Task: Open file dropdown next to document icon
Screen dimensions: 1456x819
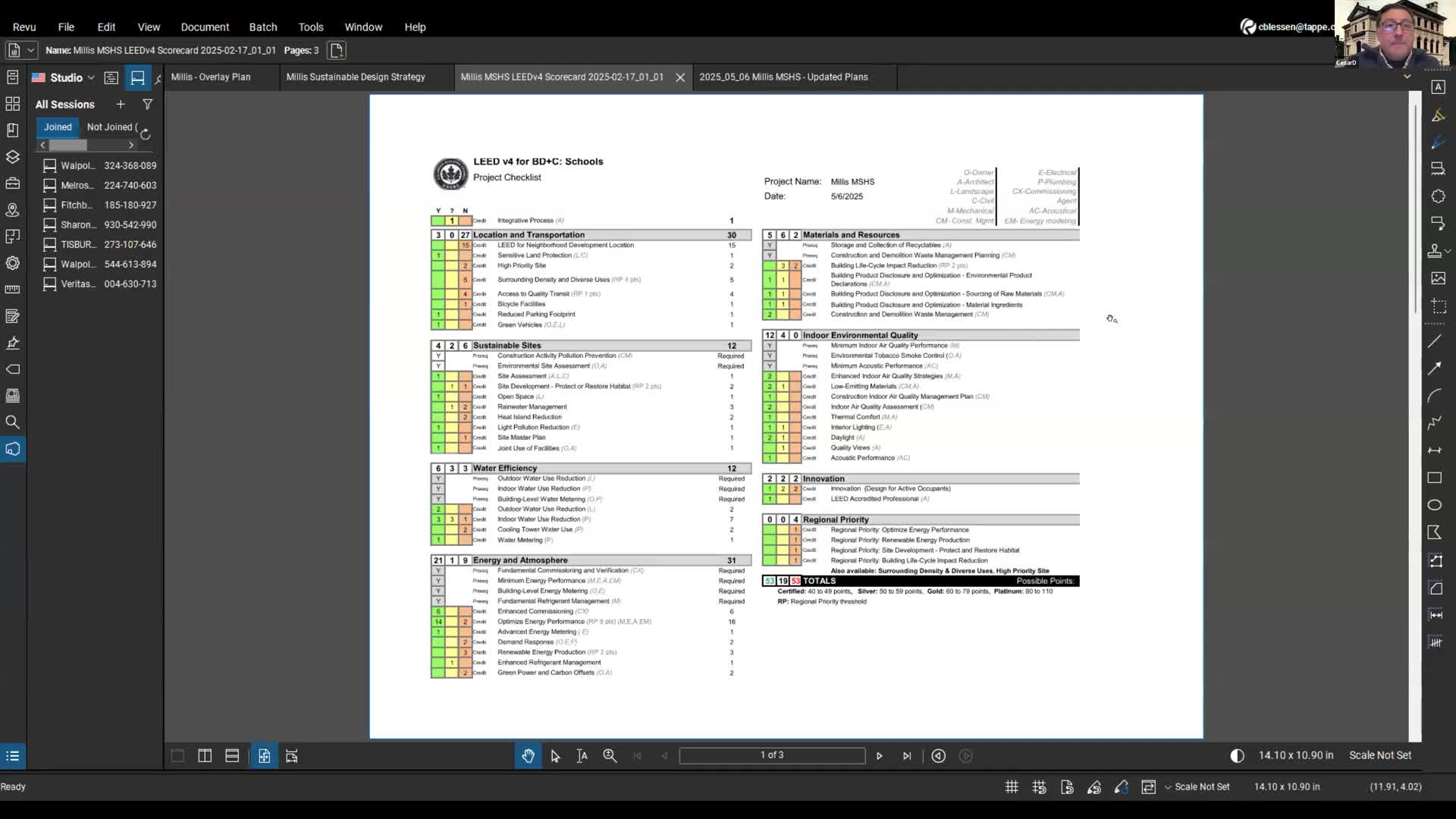Action: (x=31, y=50)
